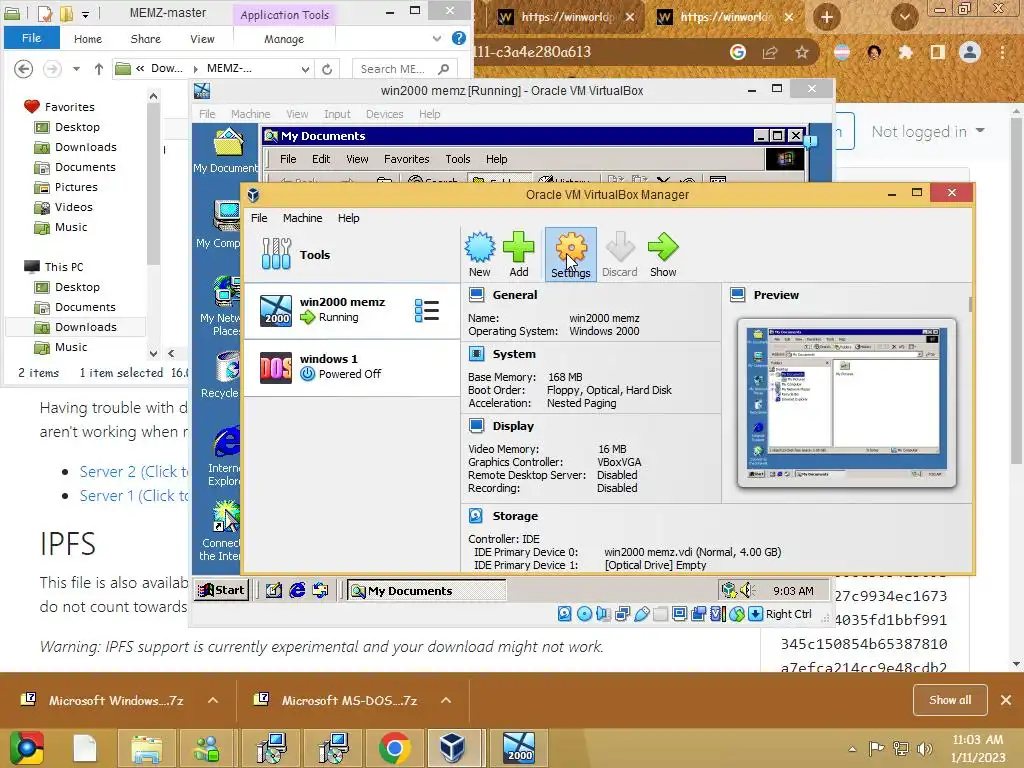Image resolution: width=1024 pixels, height=768 pixels.
Task: Select Videos under Favorites in Explorer
Action: coord(73,208)
